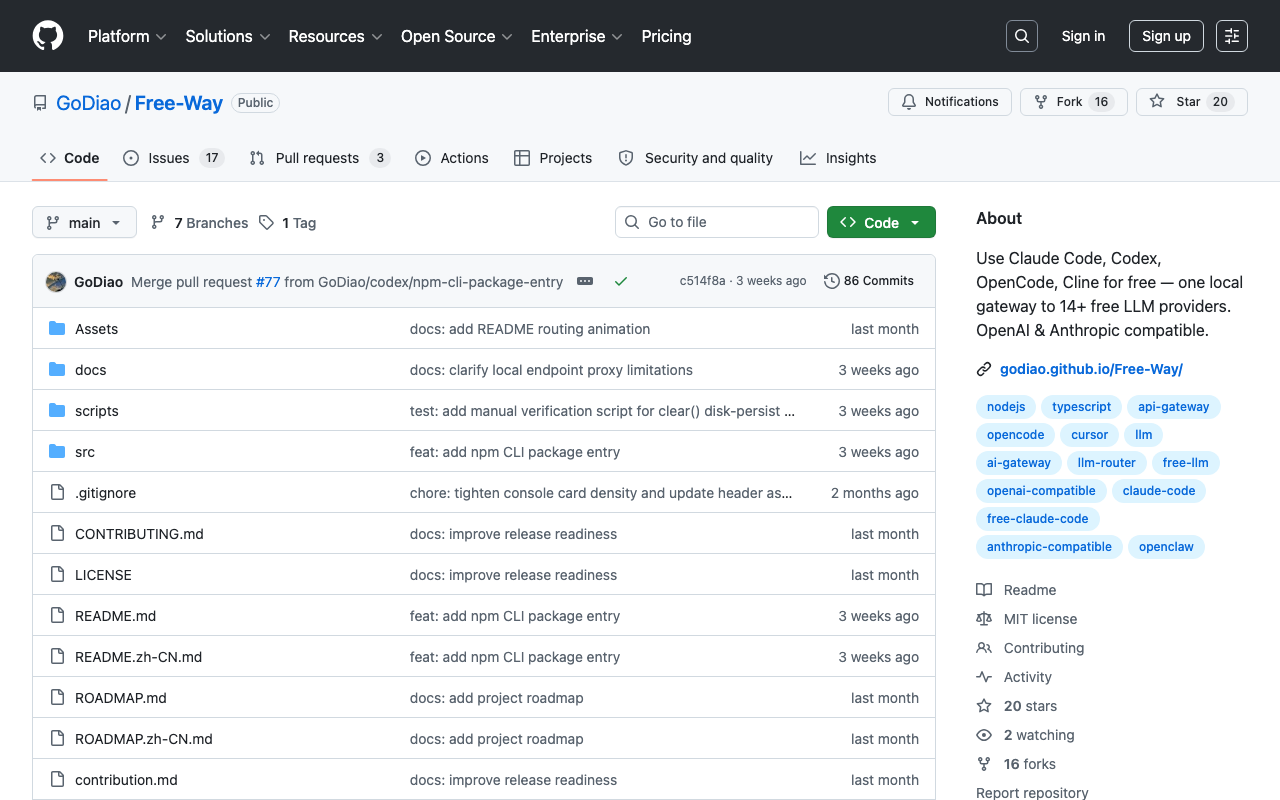1280x800 pixels.
Task: Focus the Go to file search field
Action: tap(717, 222)
